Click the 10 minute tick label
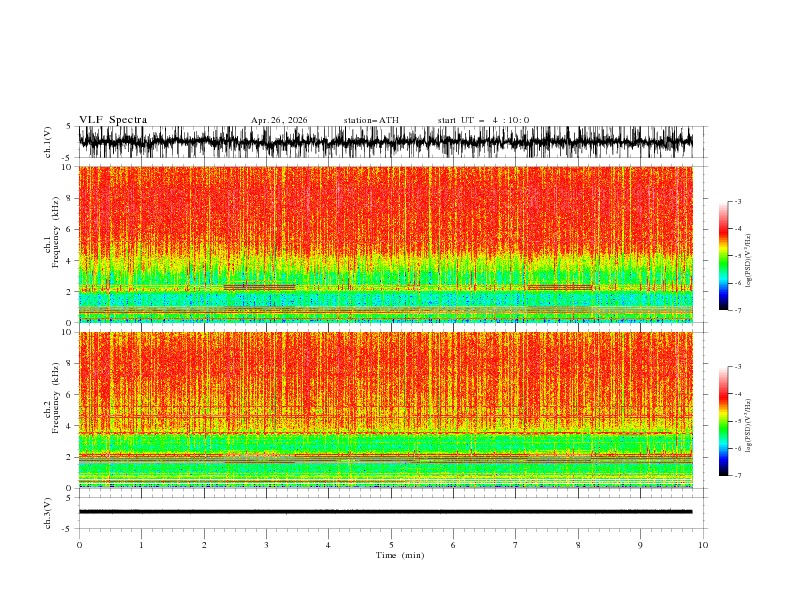The image size is (792, 612). (703, 545)
